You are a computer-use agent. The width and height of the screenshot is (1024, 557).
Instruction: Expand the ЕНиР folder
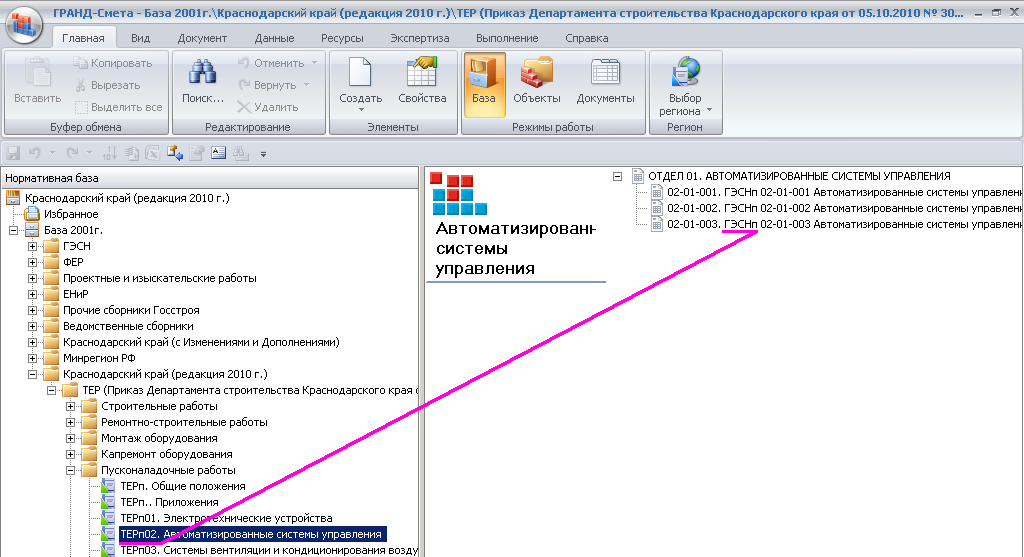(32, 294)
